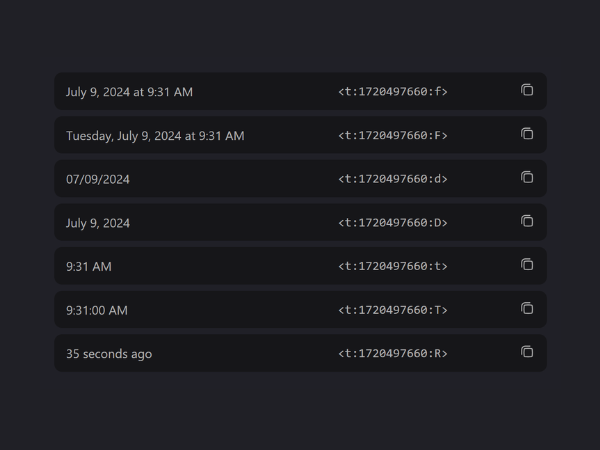Copy the short time :t timestamp code
Image resolution: width=600 pixels, height=450 pixels.
[x=527, y=265]
